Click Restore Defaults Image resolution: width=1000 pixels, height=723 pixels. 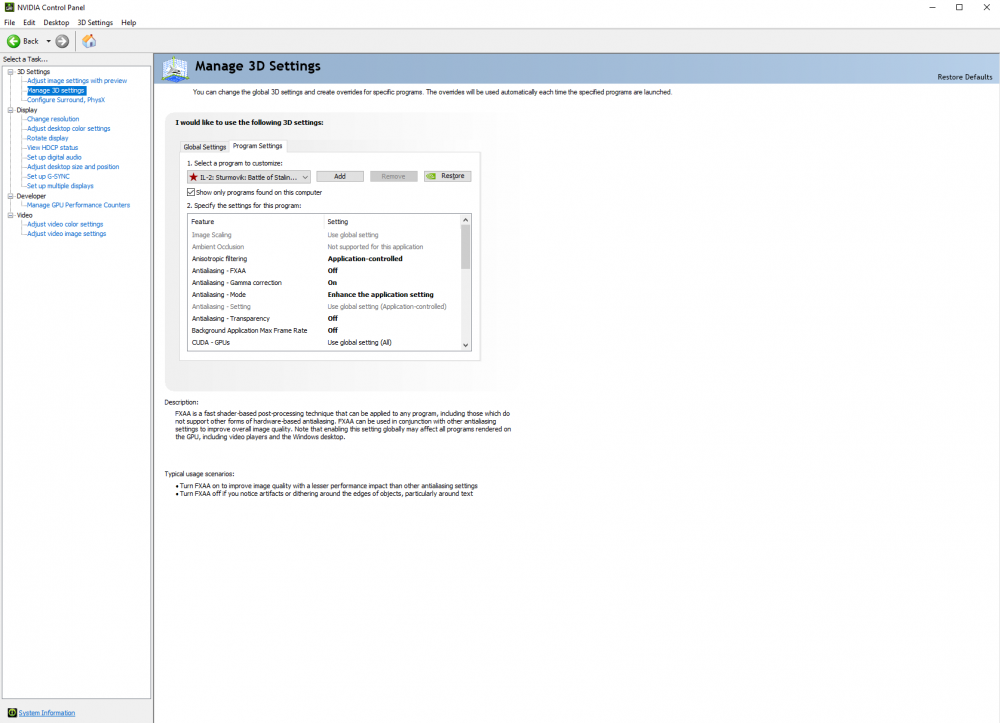click(x=965, y=76)
